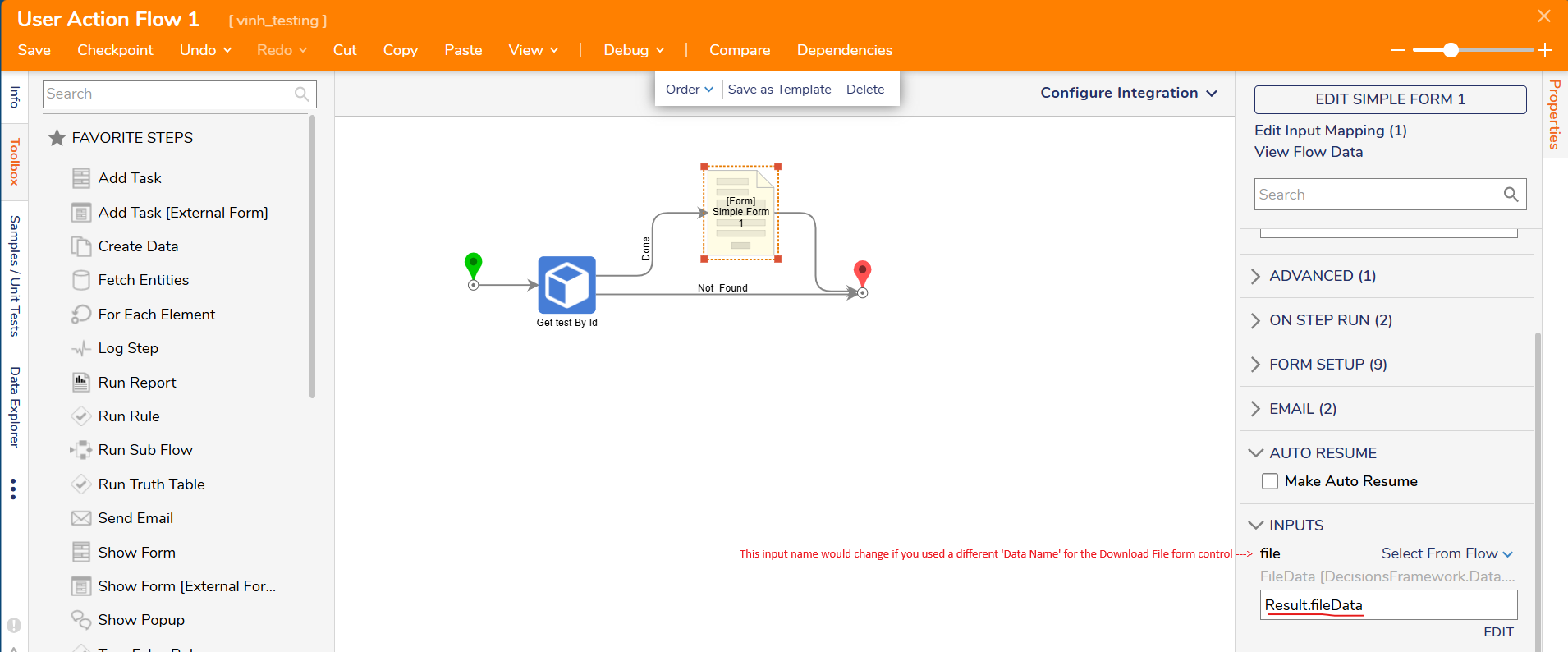
Task: Click the Send Email envelope icon
Action: coord(80,518)
